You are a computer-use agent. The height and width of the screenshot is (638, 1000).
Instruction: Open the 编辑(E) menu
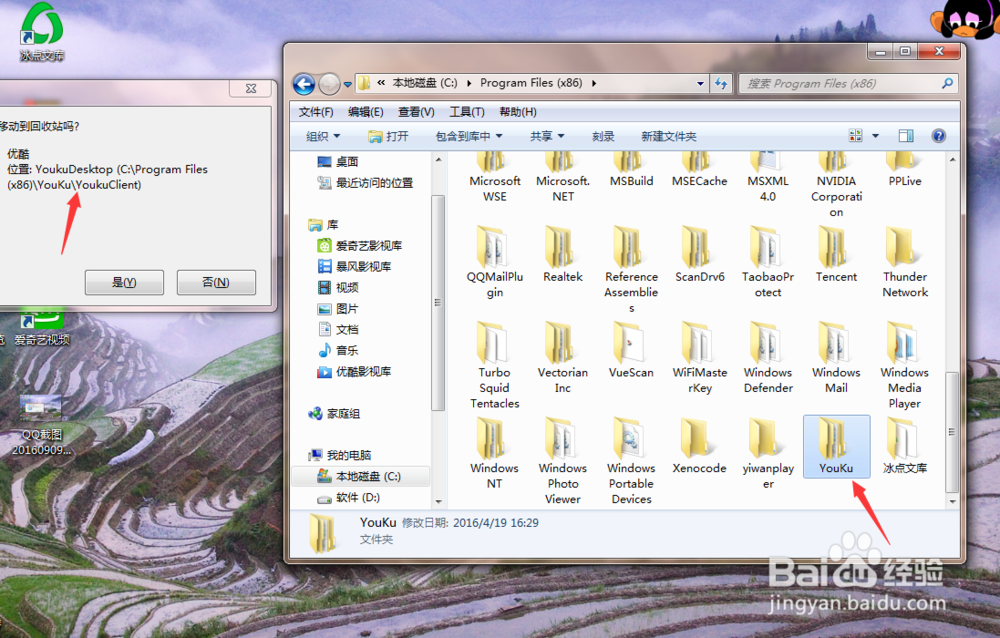coord(365,112)
